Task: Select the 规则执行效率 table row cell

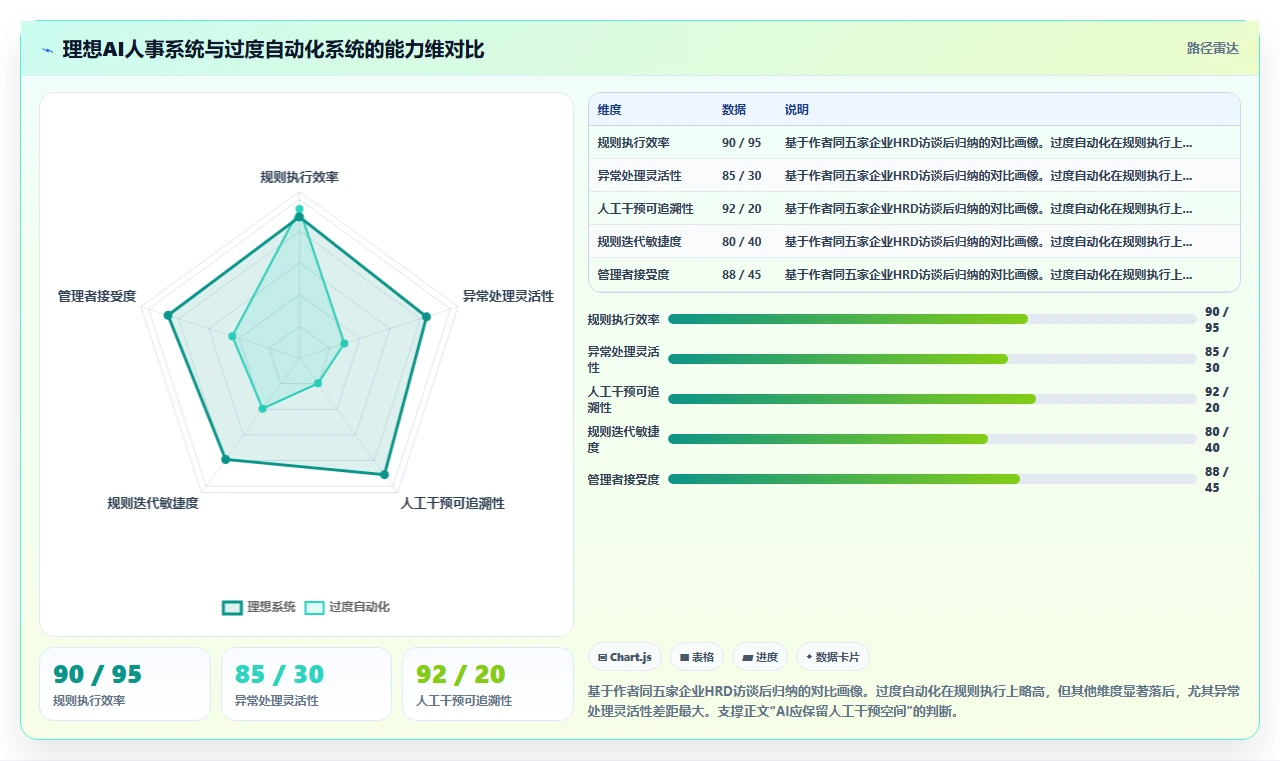Action: 634,143
